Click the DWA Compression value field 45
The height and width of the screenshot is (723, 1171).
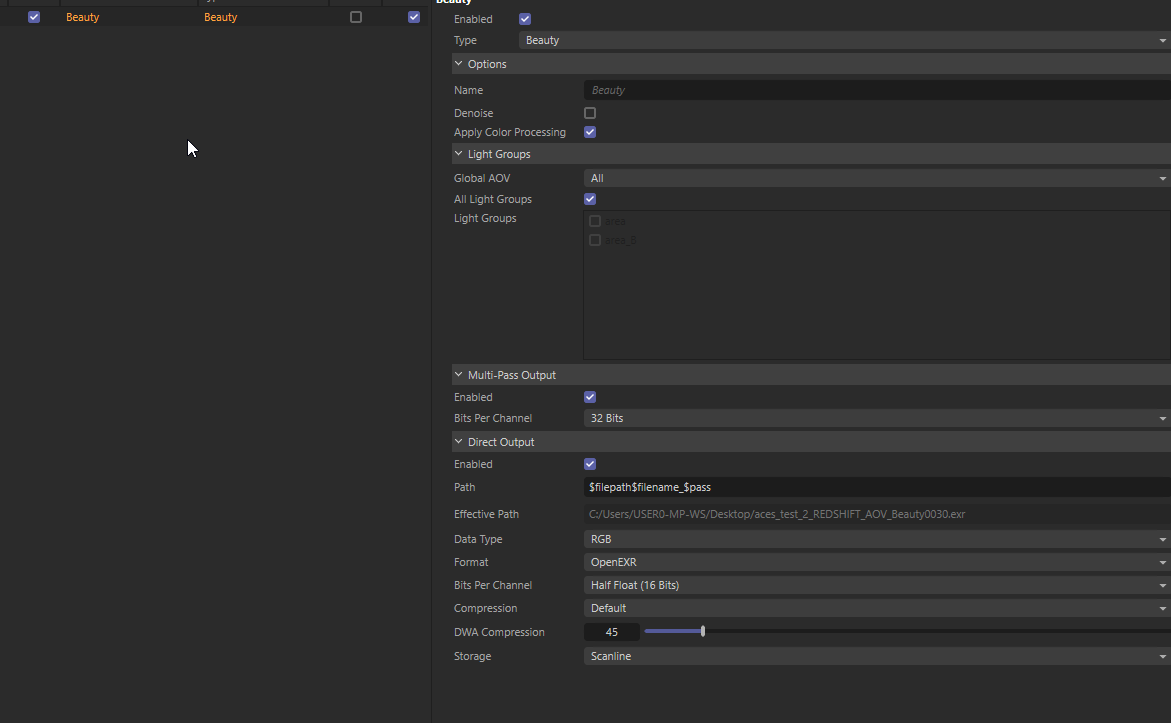[x=612, y=632]
